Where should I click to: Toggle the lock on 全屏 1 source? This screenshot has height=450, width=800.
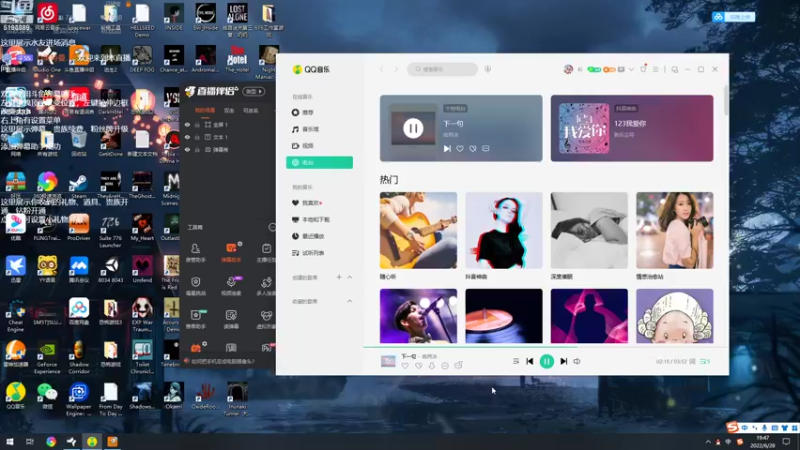197,124
